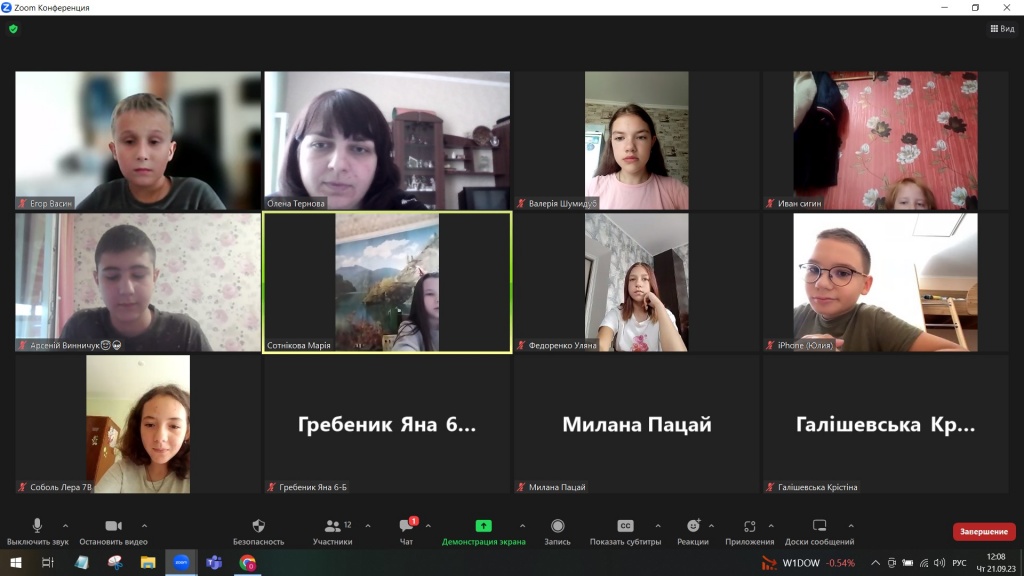Stop video using Остановить видео
The height and width of the screenshot is (576, 1024).
pos(113,527)
